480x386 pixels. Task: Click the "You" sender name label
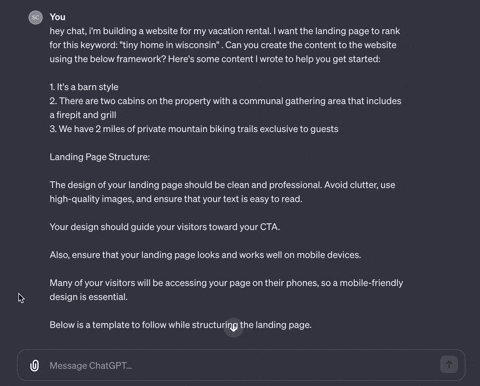click(57, 17)
